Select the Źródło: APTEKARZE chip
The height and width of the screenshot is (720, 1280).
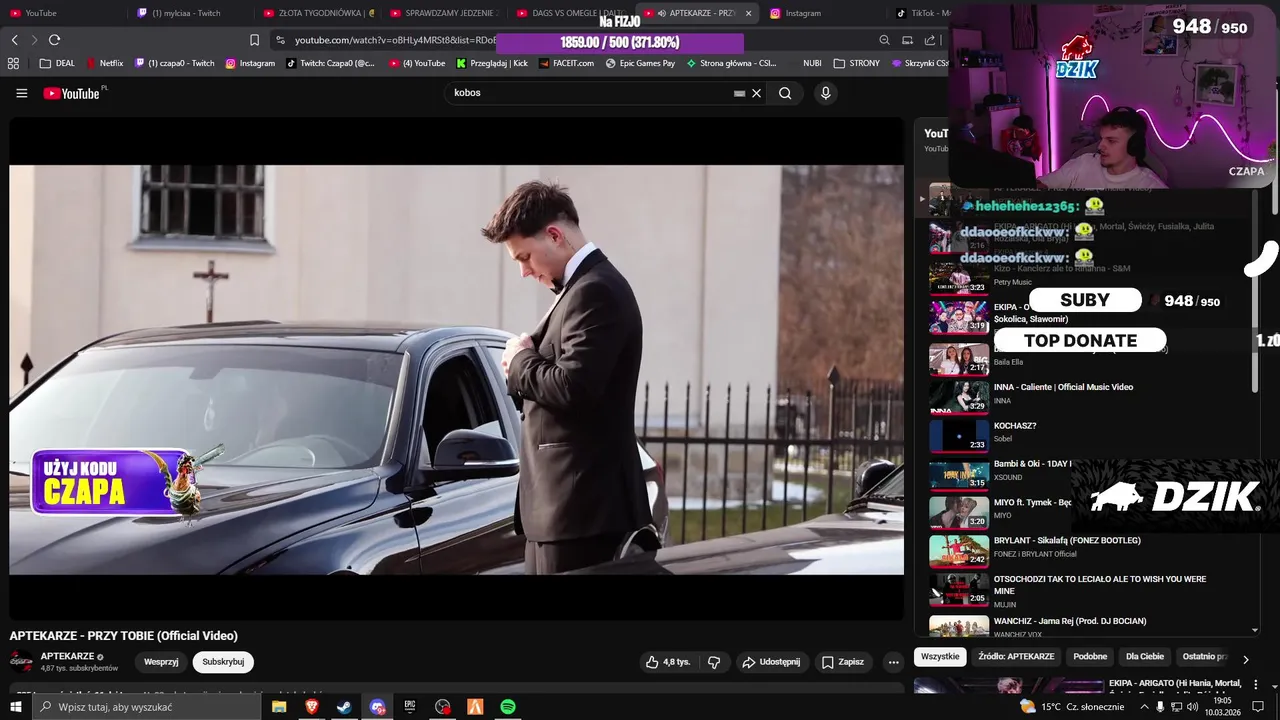click(1016, 657)
